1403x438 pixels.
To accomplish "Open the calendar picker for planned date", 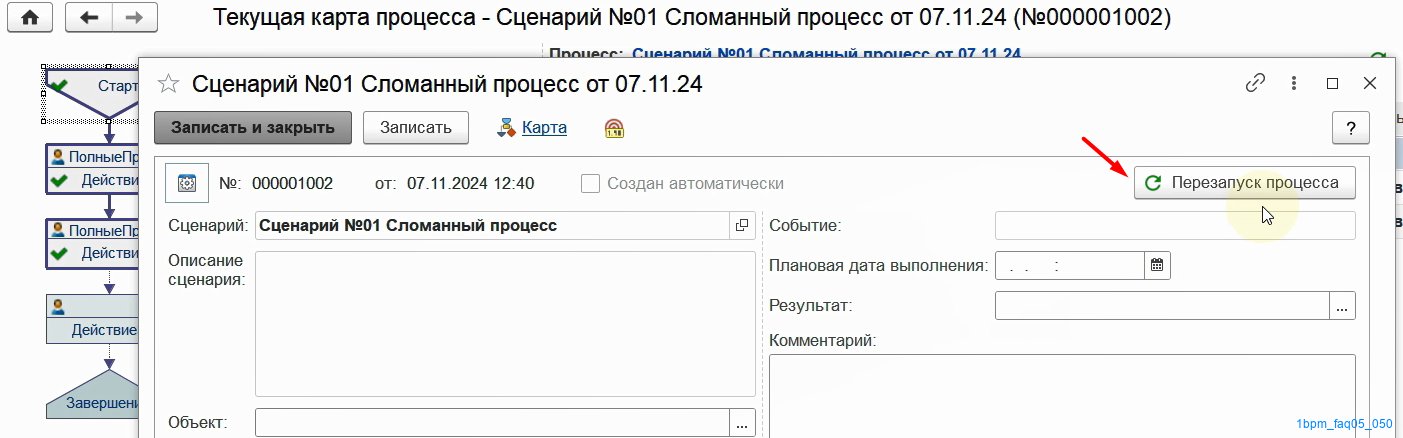I will coord(1157,265).
